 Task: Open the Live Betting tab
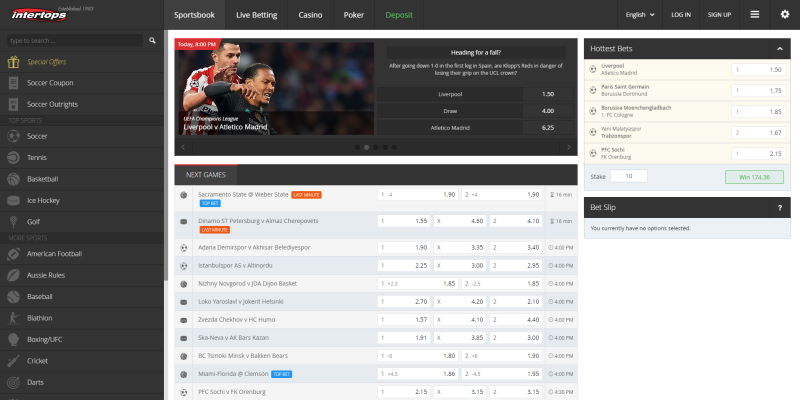tap(257, 15)
